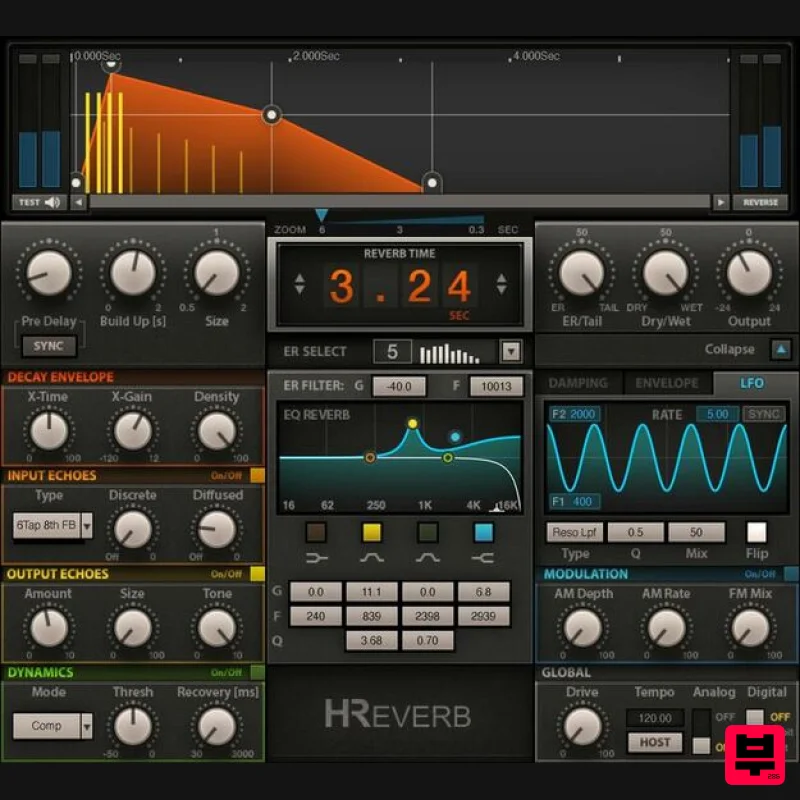
Task: Click the Tempo 120.00 field
Action: (x=655, y=718)
